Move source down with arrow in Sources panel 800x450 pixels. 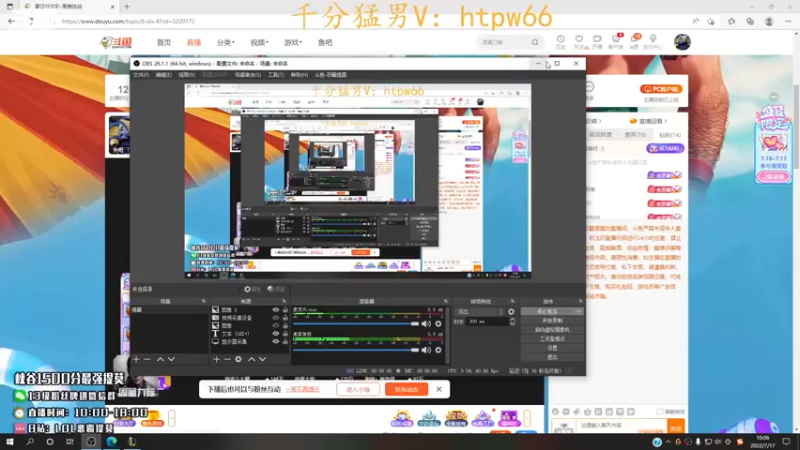(x=263, y=359)
